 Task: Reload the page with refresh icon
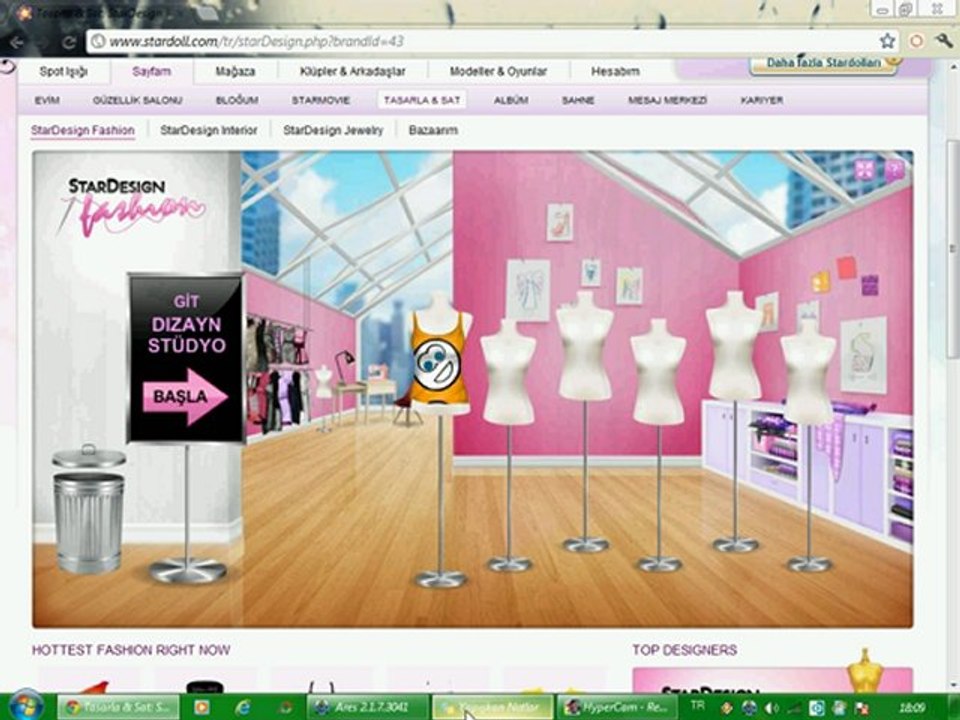coord(68,42)
